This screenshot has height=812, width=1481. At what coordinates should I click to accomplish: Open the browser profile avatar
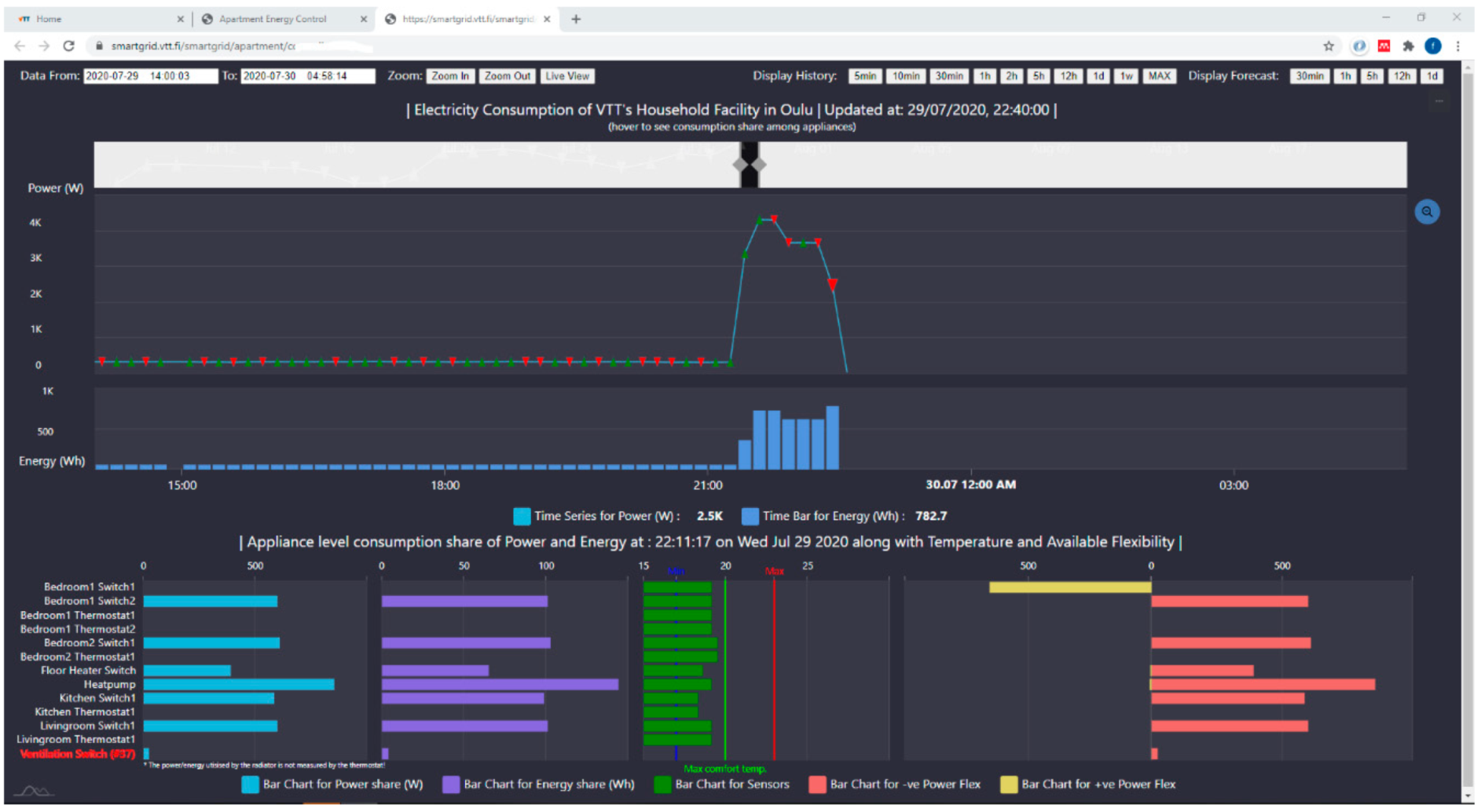point(1432,46)
